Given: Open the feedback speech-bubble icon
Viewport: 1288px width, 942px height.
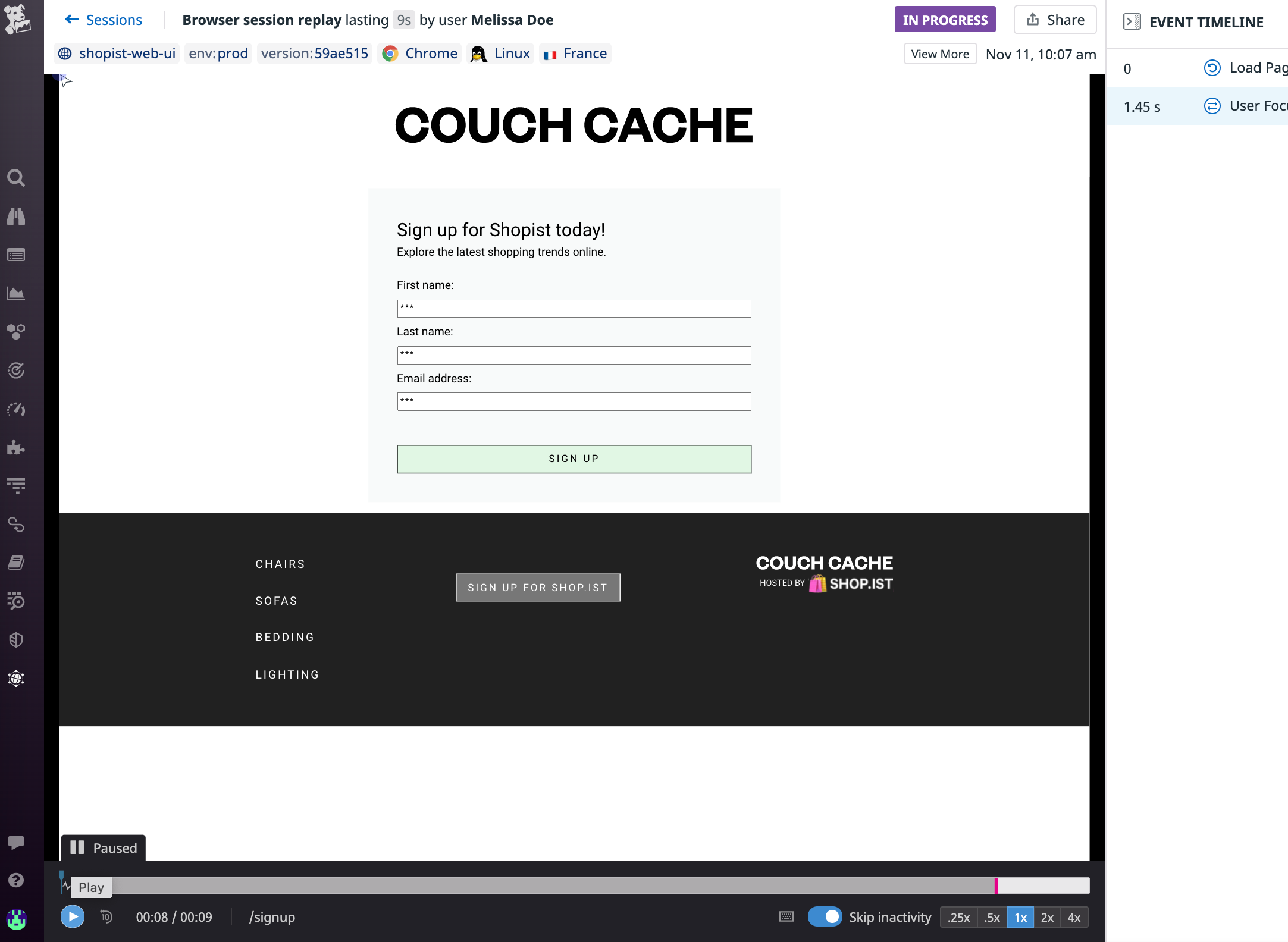Looking at the screenshot, I should (16, 841).
